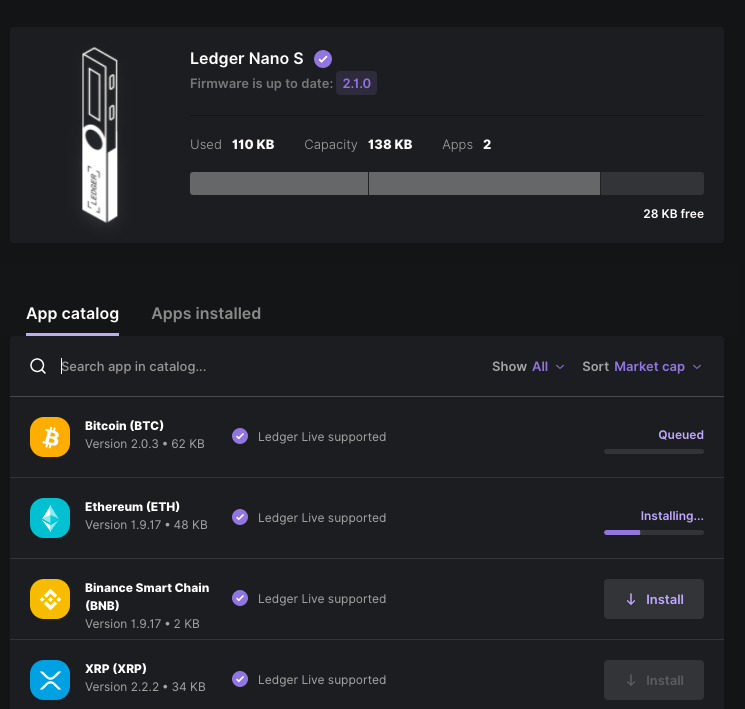The image size is (745, 709).
Task: Focus the Search app in catalog field
Action: [266, 366]
